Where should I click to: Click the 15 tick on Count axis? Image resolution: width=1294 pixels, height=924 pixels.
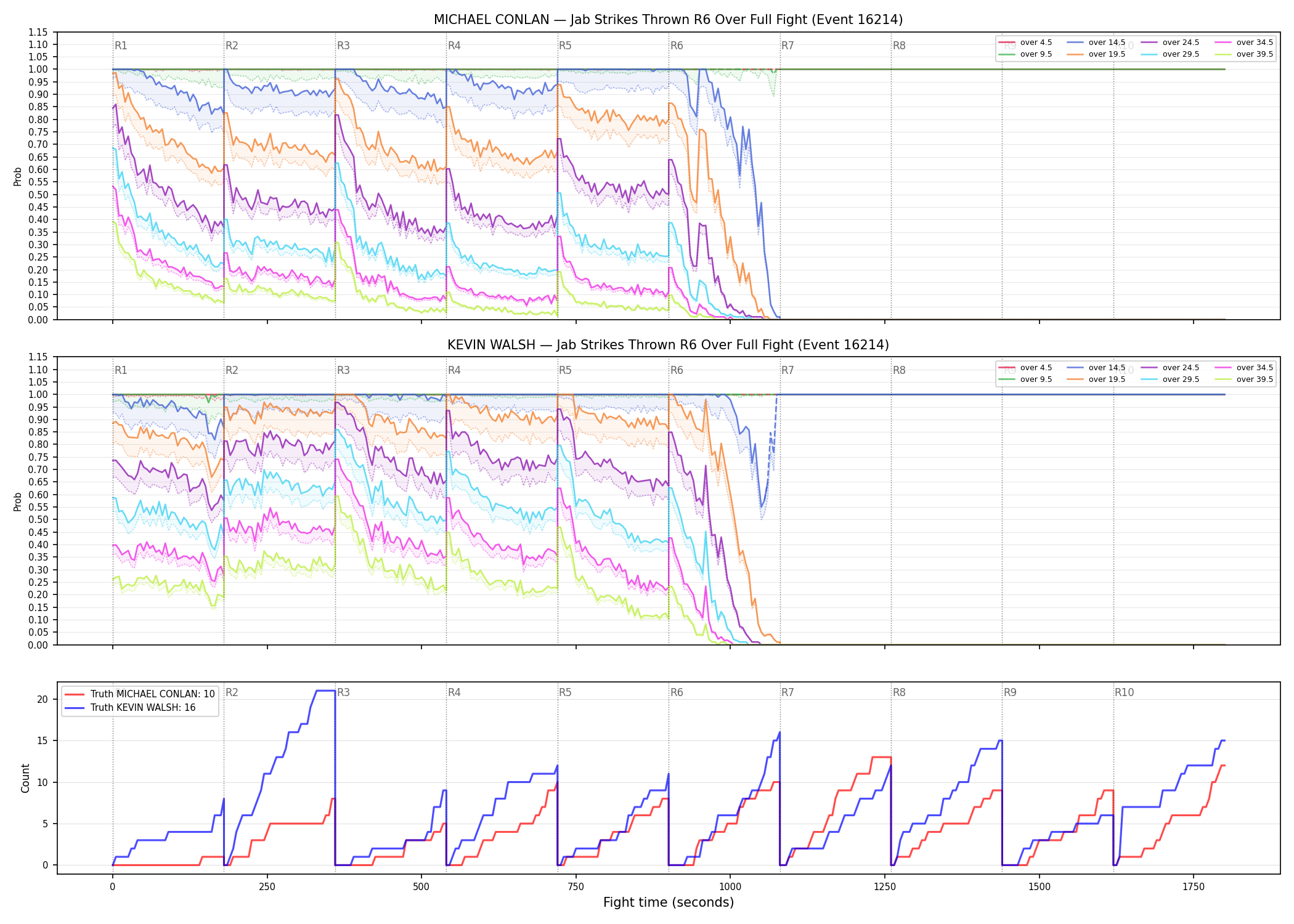pos(43,740)
